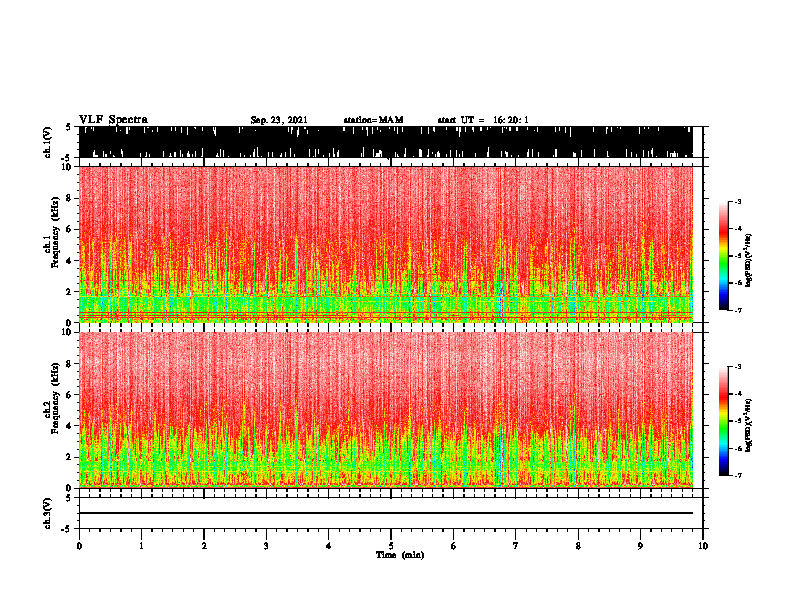Click the "station=MAM" header label
This screenshot has height=612, width=792.
(373, 120)
